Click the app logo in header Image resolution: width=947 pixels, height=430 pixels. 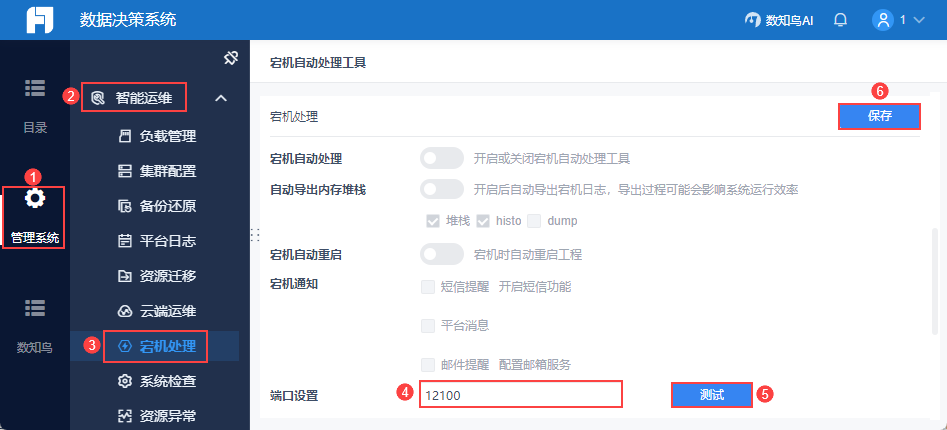point(39,20)
